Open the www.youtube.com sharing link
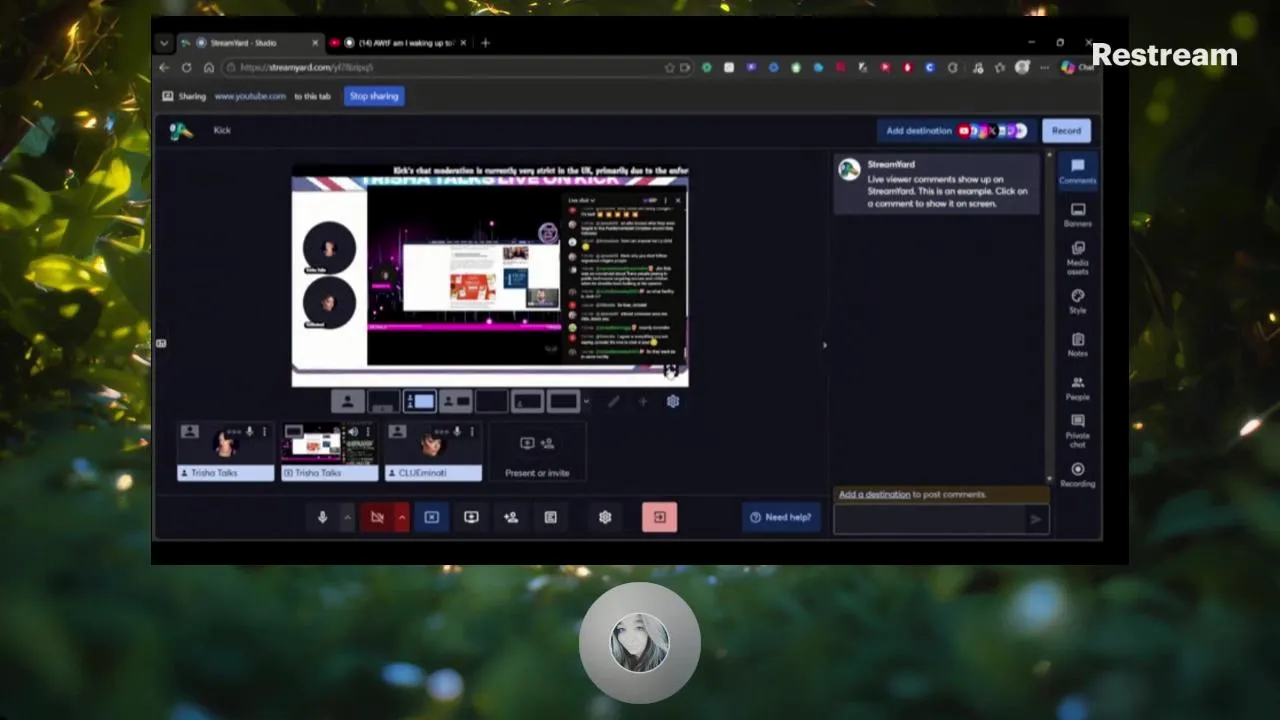This screenshot has height=720, width=1280. pos(250,96)
